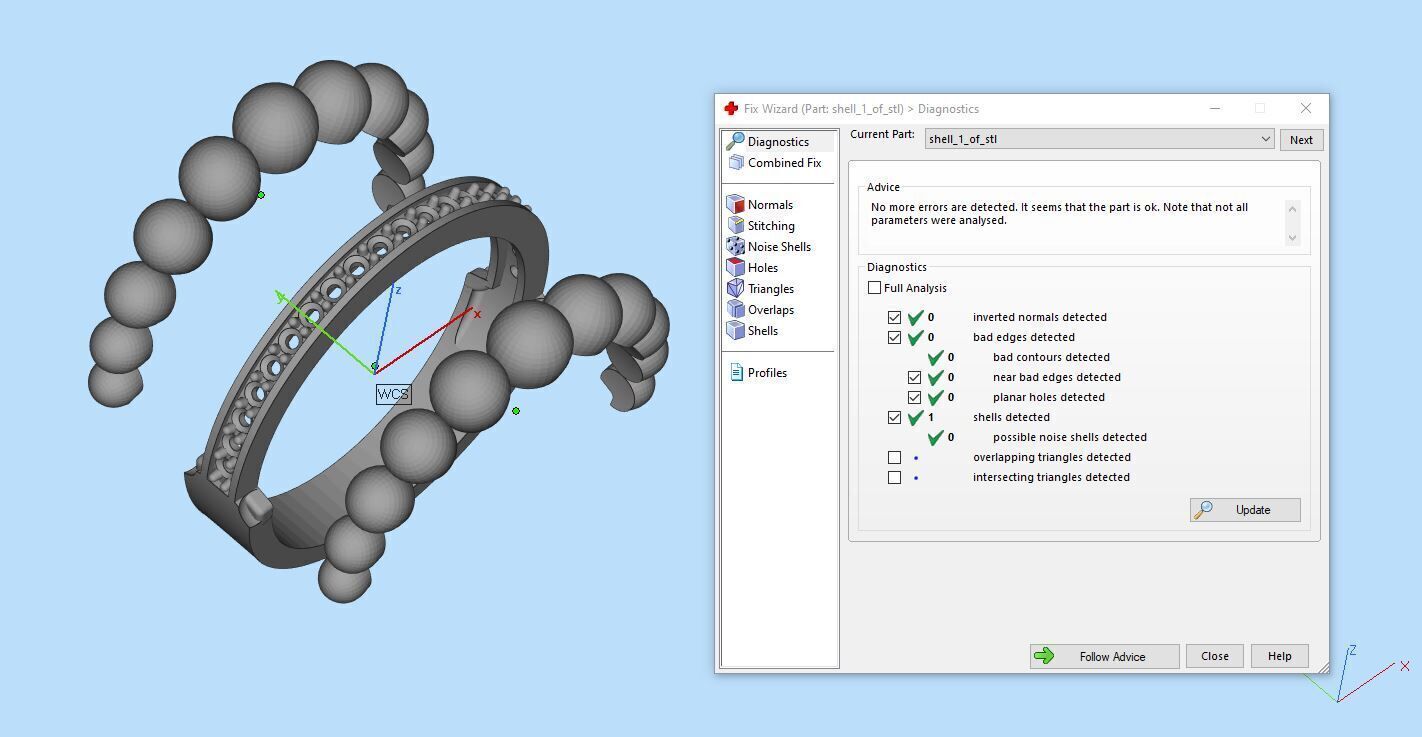The height and width of the screenshot is (737, 1422).
Task: Open Help for the Fix Wizard
Action: (1280, 656)
